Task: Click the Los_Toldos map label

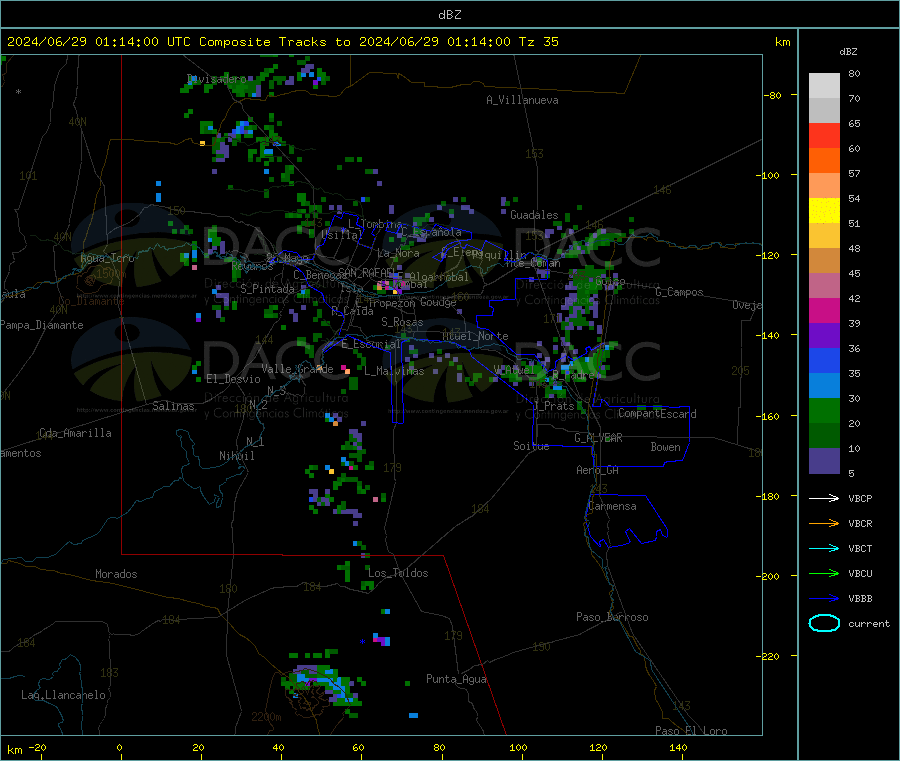Action: pos(398,573)
